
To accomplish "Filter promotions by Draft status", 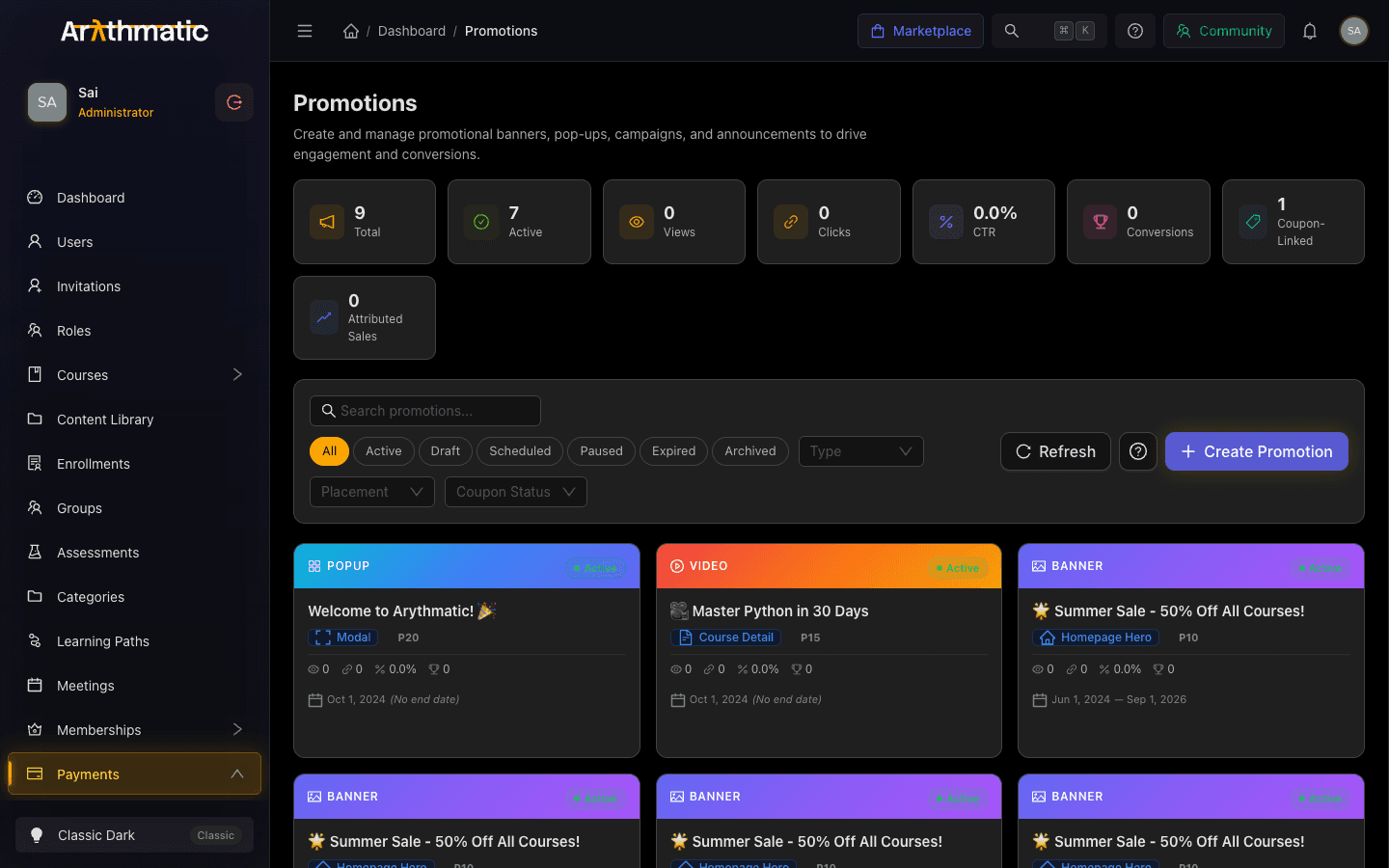I will [446, 451].
